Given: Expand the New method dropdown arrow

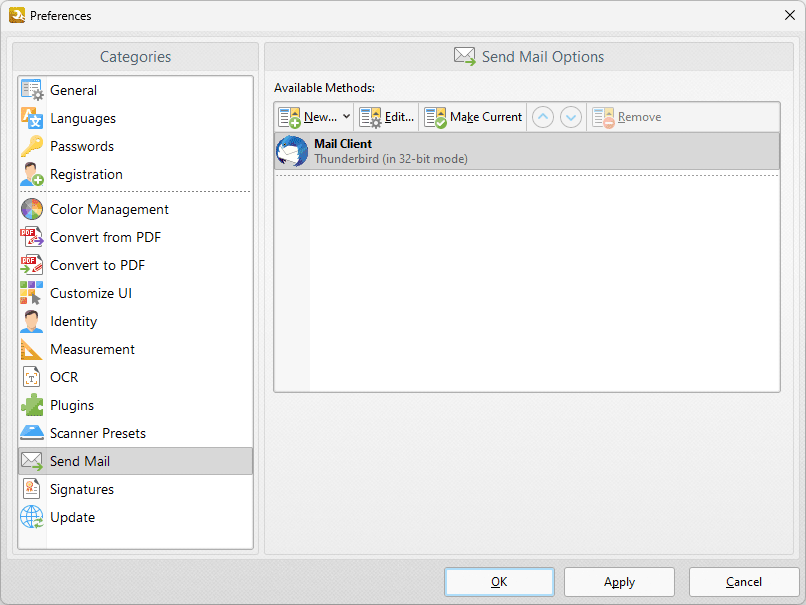Looking at the screenshot, I should pyautogui.click(x=346, y=117).
